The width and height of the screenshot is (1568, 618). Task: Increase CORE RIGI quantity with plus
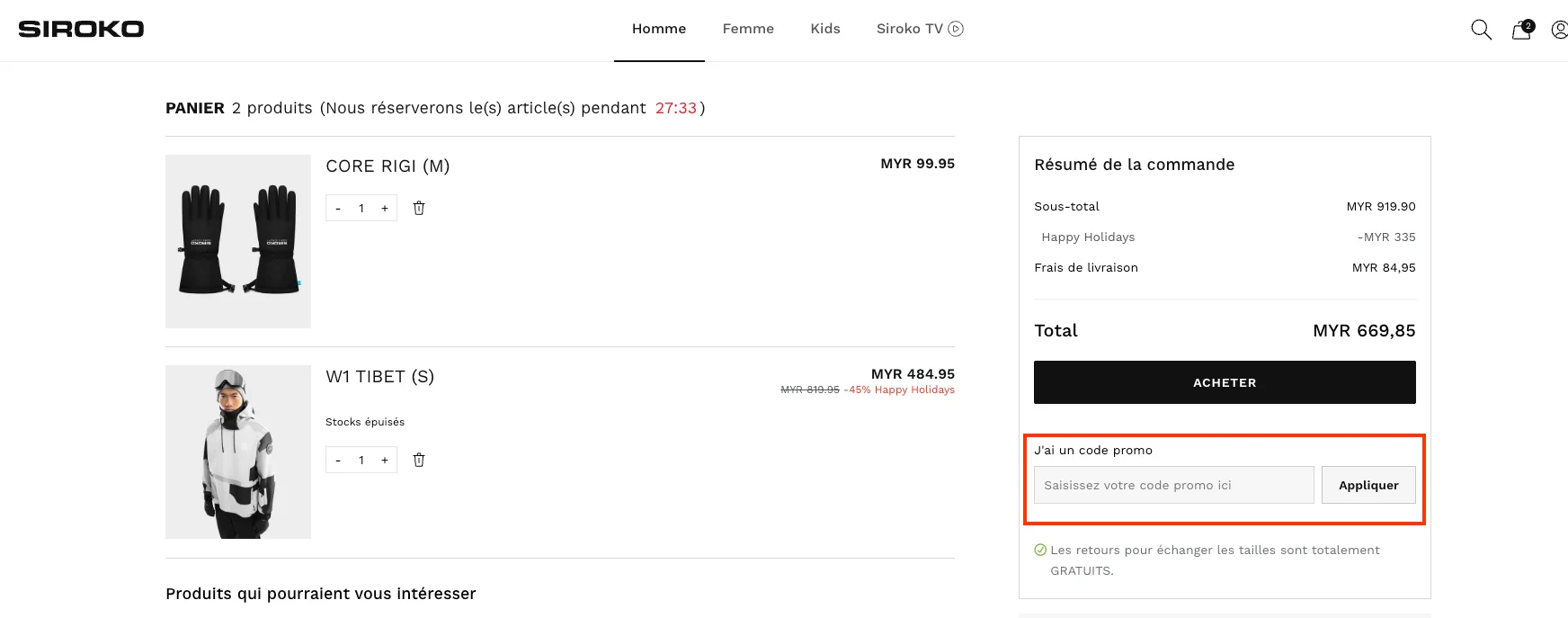(x=385, y=208)
